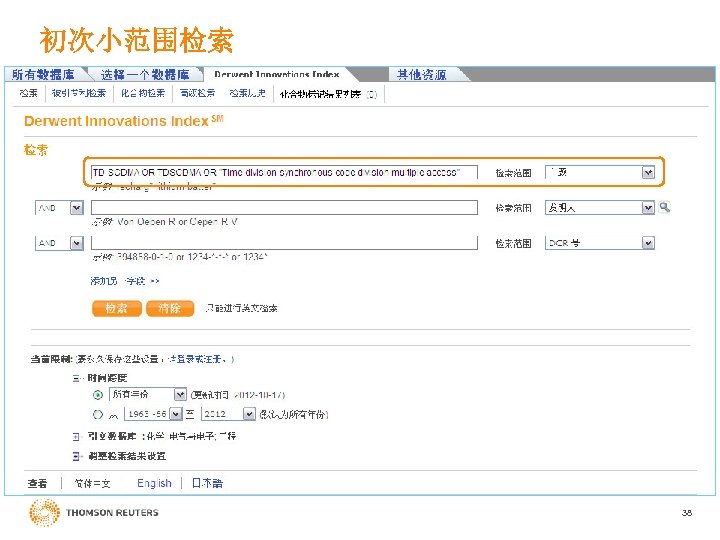Viewport: 720px width, 540px height.
Task: Open the 2012 end year dropdown
Action: coord(228,414)
